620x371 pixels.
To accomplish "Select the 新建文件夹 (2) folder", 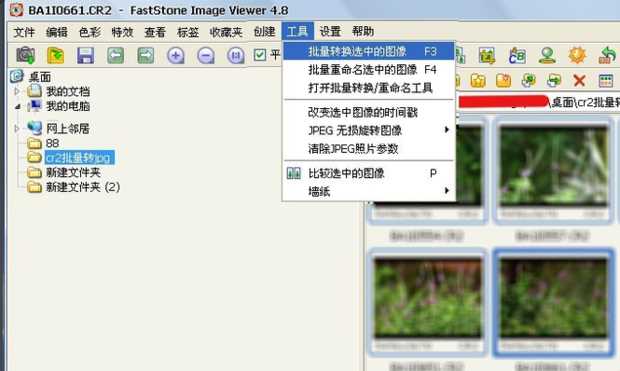I will click(x=83, y=187).
